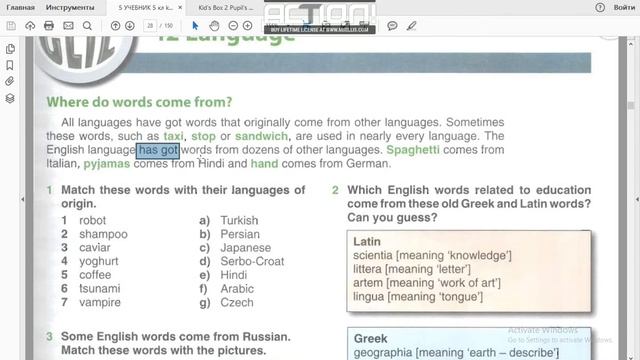Click the word 'coffee' in the list
This screenshot has width=640, height=360.
click(x=95, y=275)
